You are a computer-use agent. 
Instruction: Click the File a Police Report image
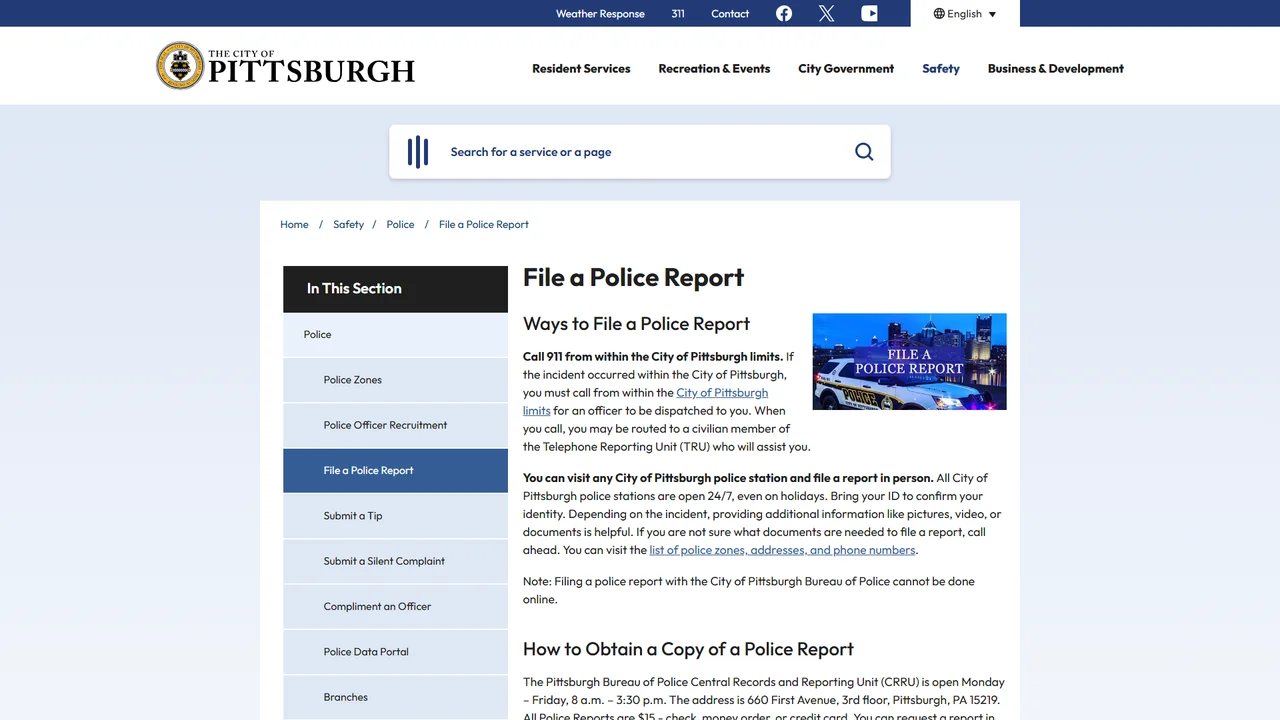tap(909, 361)
